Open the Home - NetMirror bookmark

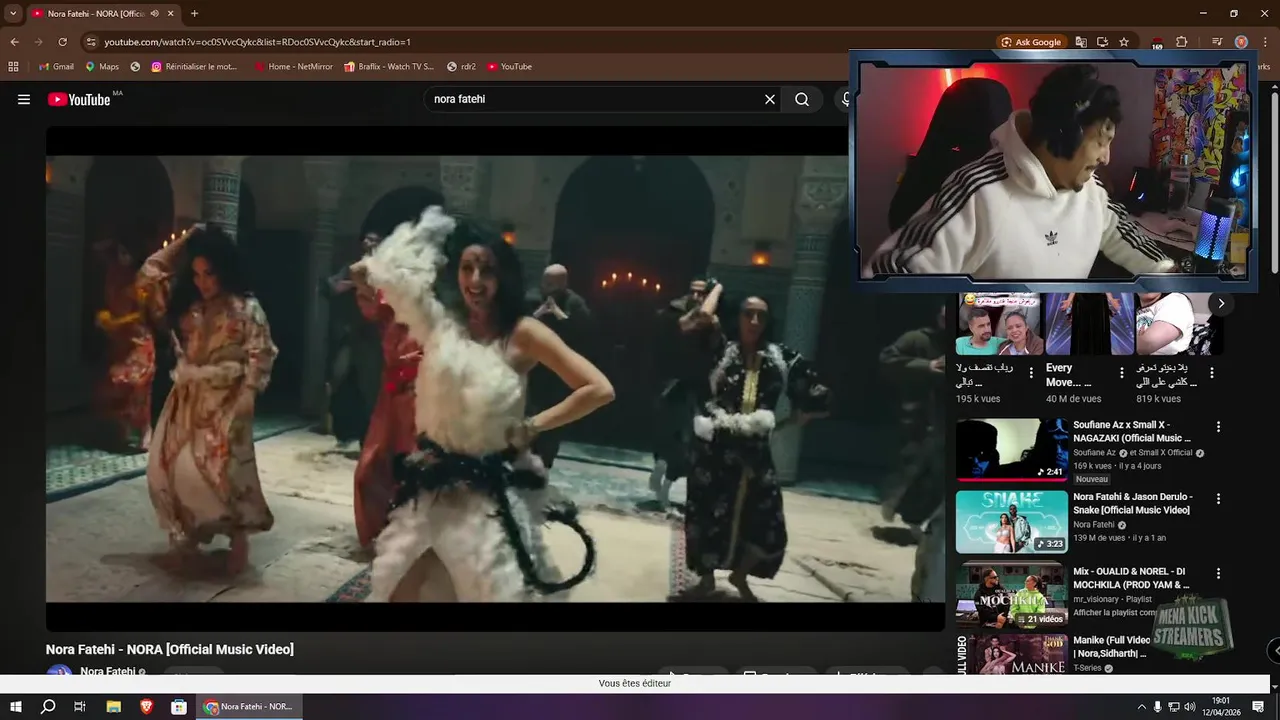(294, 66)
